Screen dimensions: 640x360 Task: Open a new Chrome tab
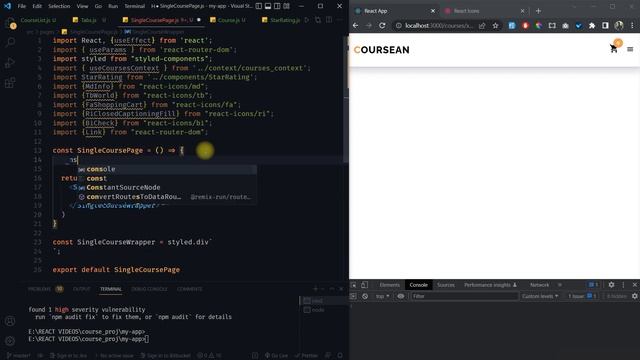point(538,11)
